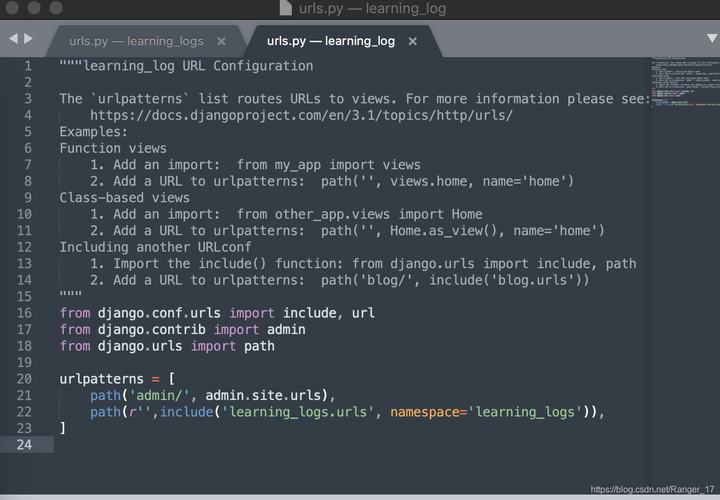This screenshot has height=500, width=720.
Task: Click 'Class-based views' on line 9
Action: (124, 197)
